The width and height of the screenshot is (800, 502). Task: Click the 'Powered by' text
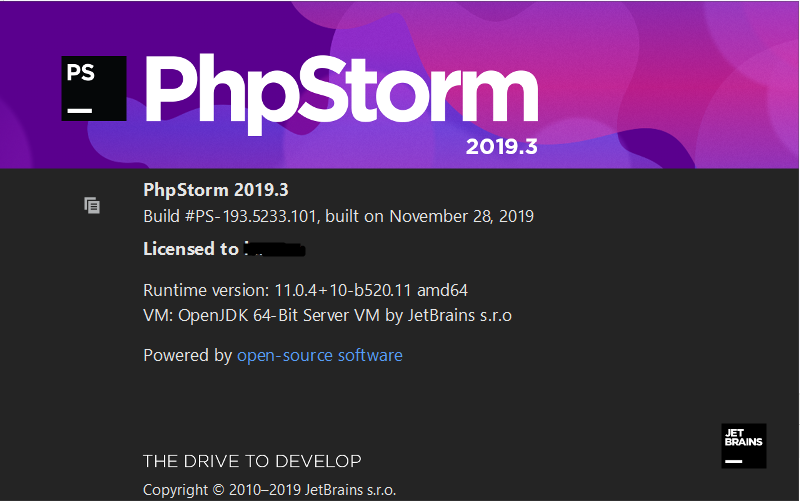point(188,355)
